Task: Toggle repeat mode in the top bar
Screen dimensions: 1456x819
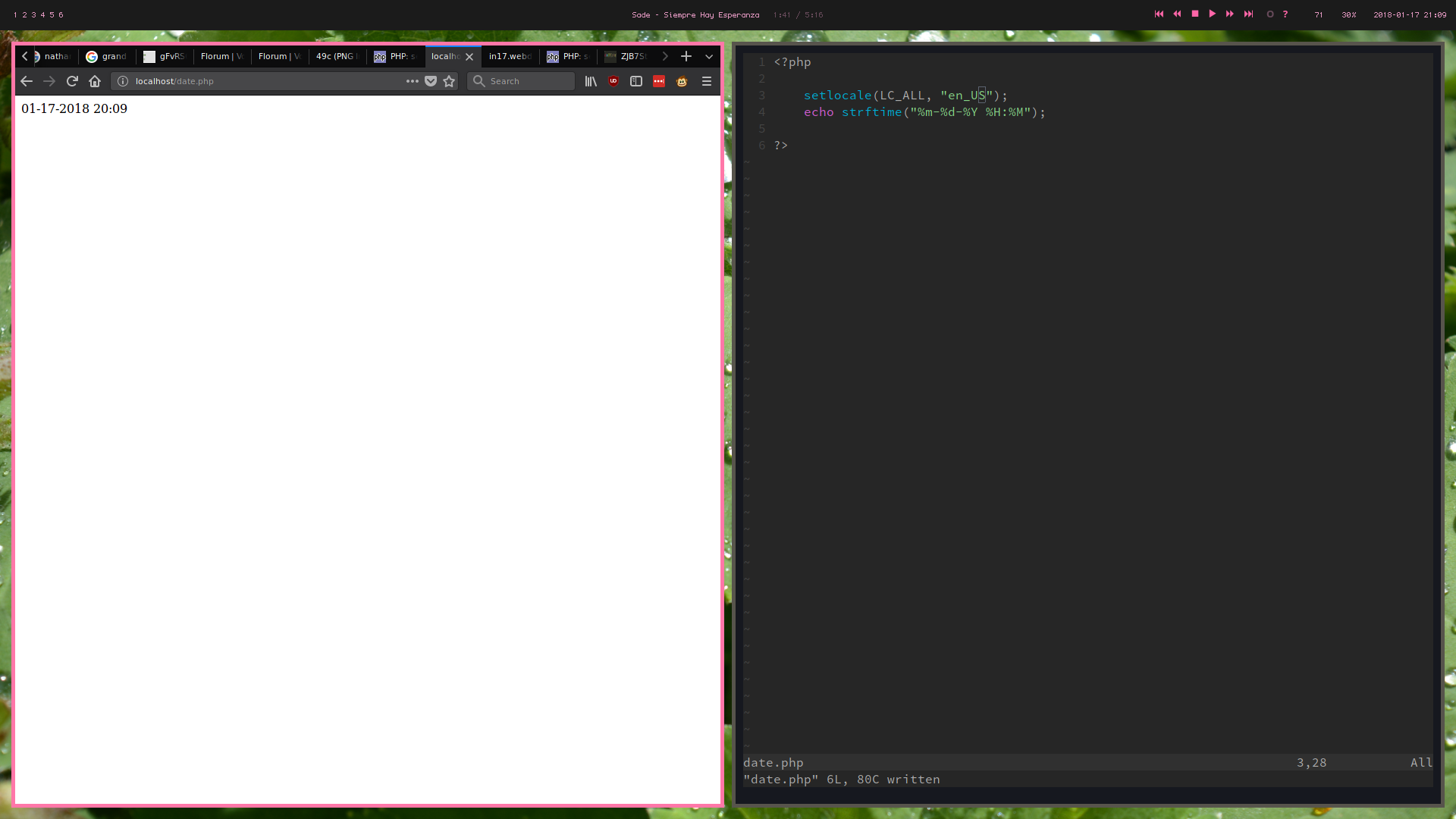Action: (1270, 14)
